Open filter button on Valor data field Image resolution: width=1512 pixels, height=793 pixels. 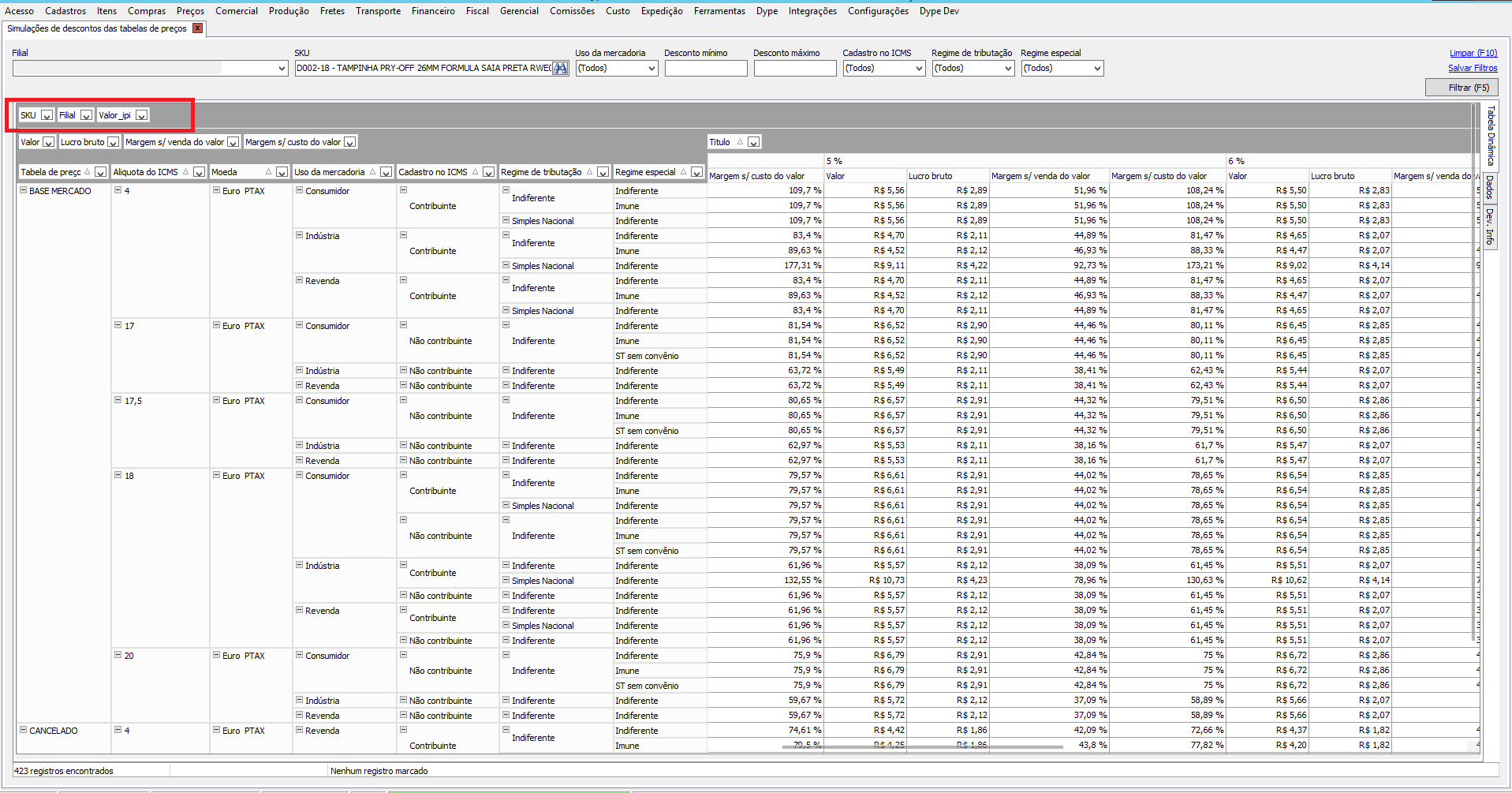click(x=48, y=142)
